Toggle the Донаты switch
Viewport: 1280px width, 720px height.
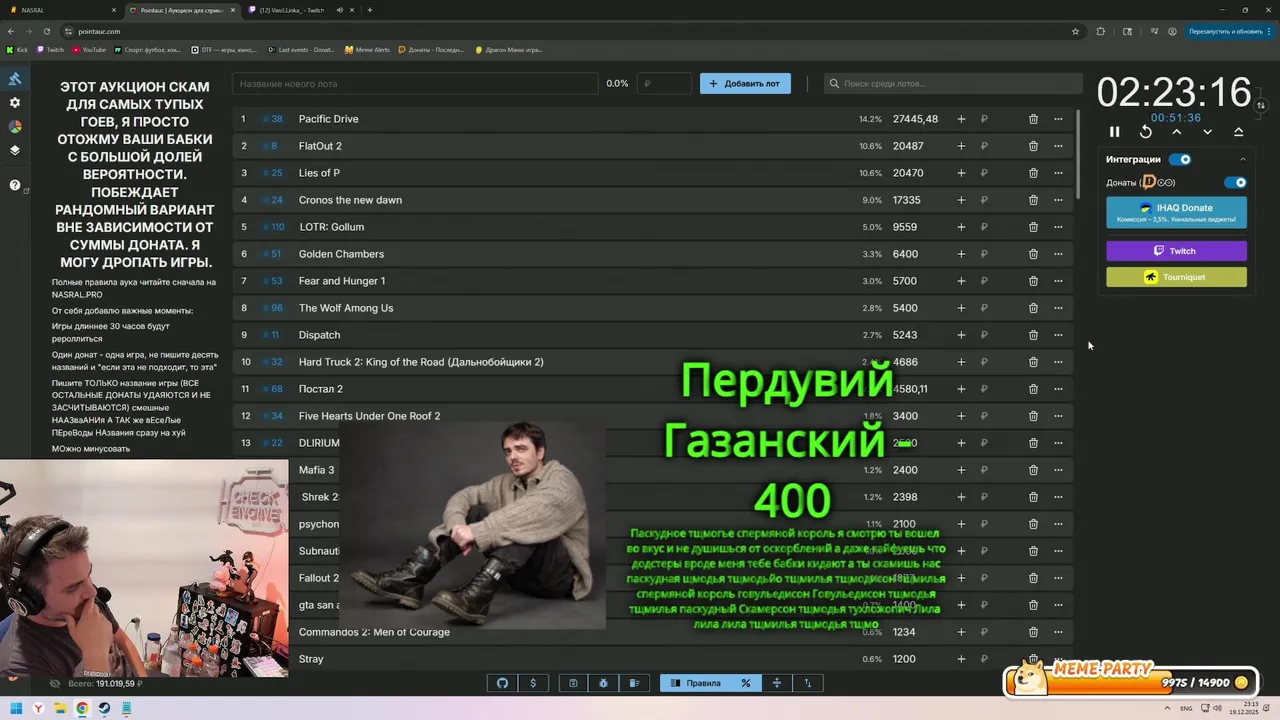[x=1236, y=183]
